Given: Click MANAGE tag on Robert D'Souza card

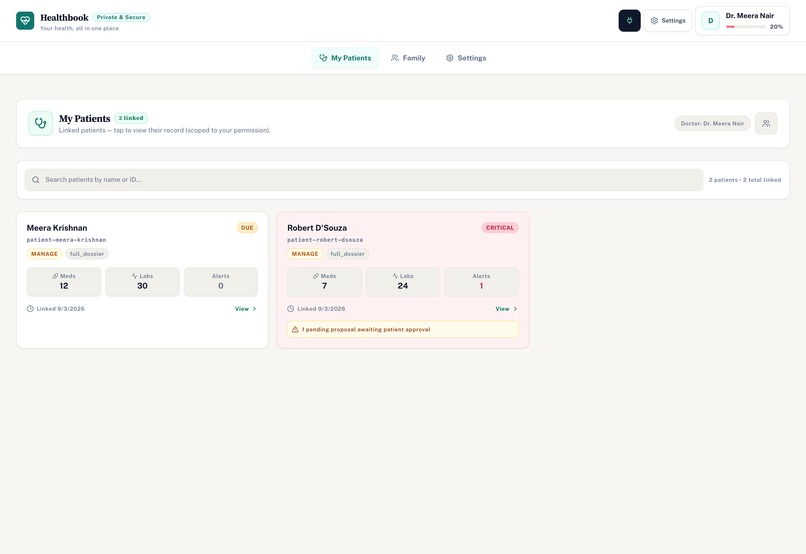Looking at the screenshot, I should (x=305, y=254).
